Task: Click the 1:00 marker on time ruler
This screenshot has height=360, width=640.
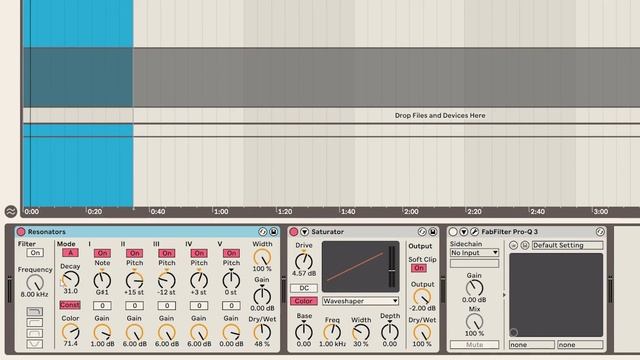Action: [x=221, y=211]
